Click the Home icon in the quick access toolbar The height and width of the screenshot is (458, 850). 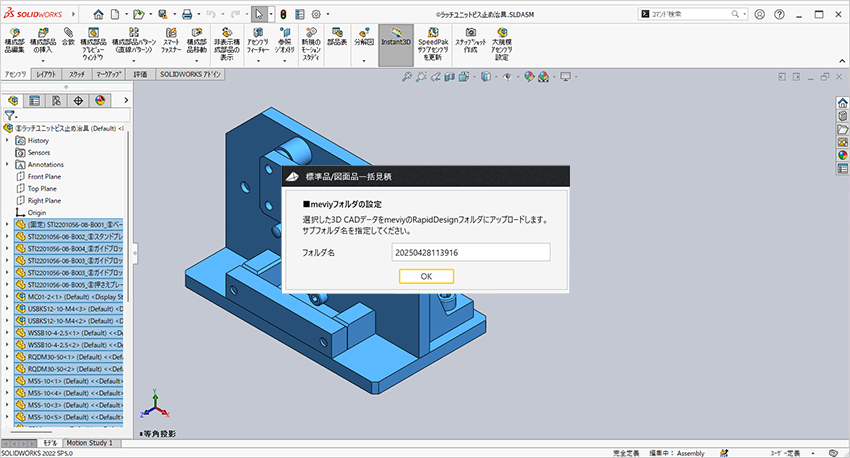[x=98, y=14]
